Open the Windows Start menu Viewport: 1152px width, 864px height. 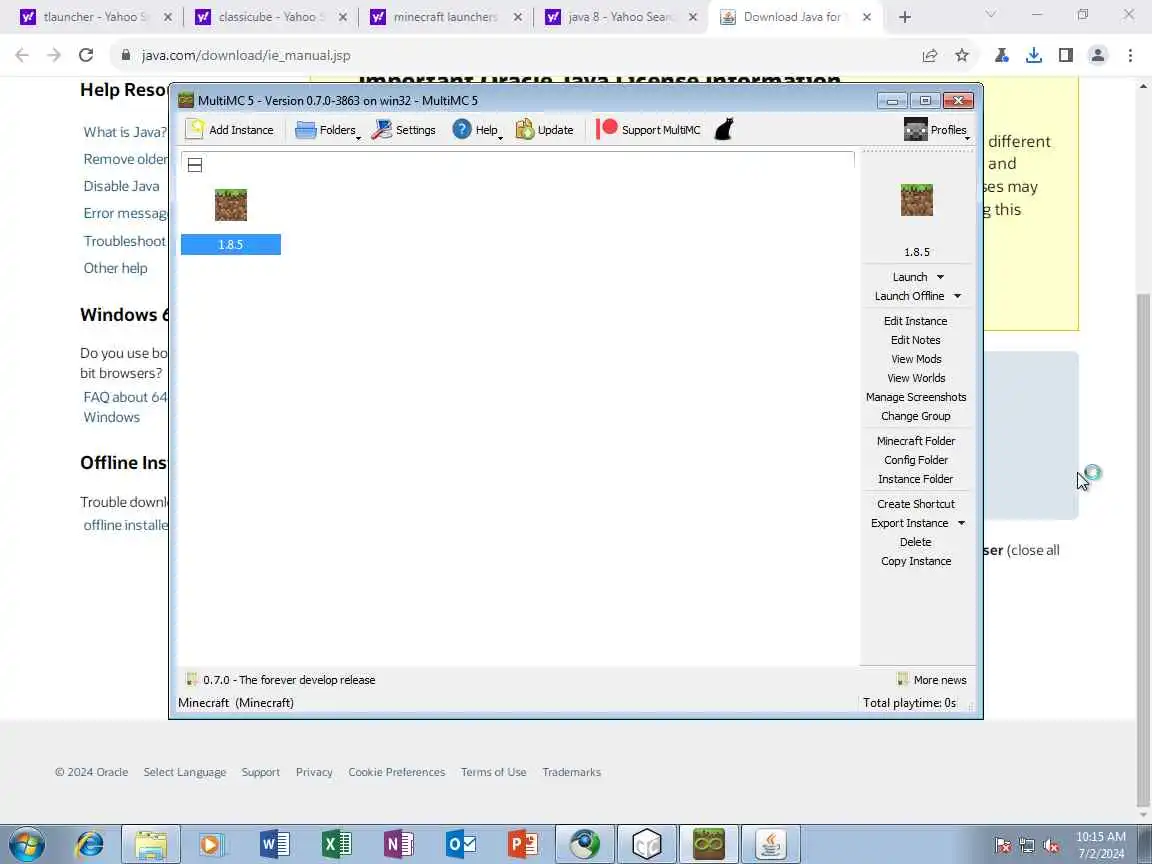click(28, 845)
